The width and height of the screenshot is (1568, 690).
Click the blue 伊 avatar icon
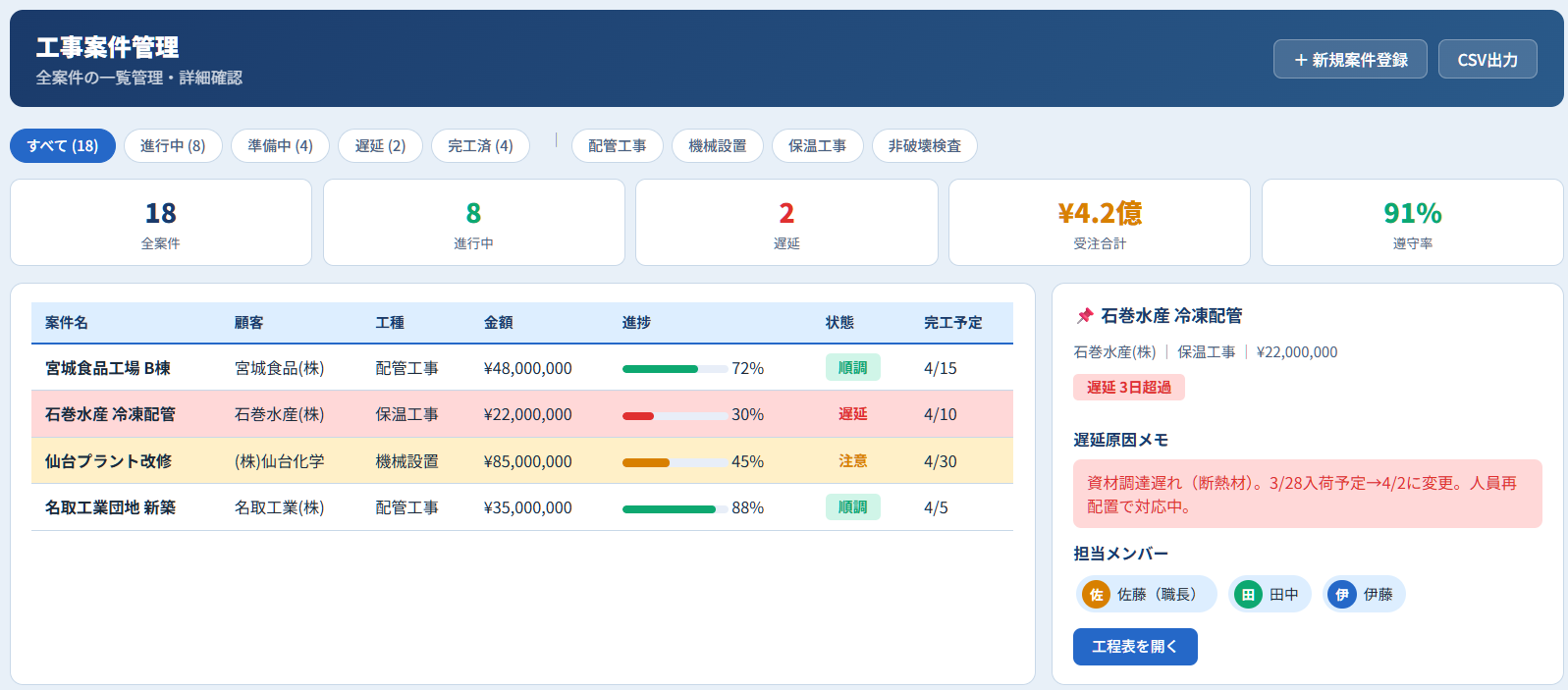tap(1341, 595)
